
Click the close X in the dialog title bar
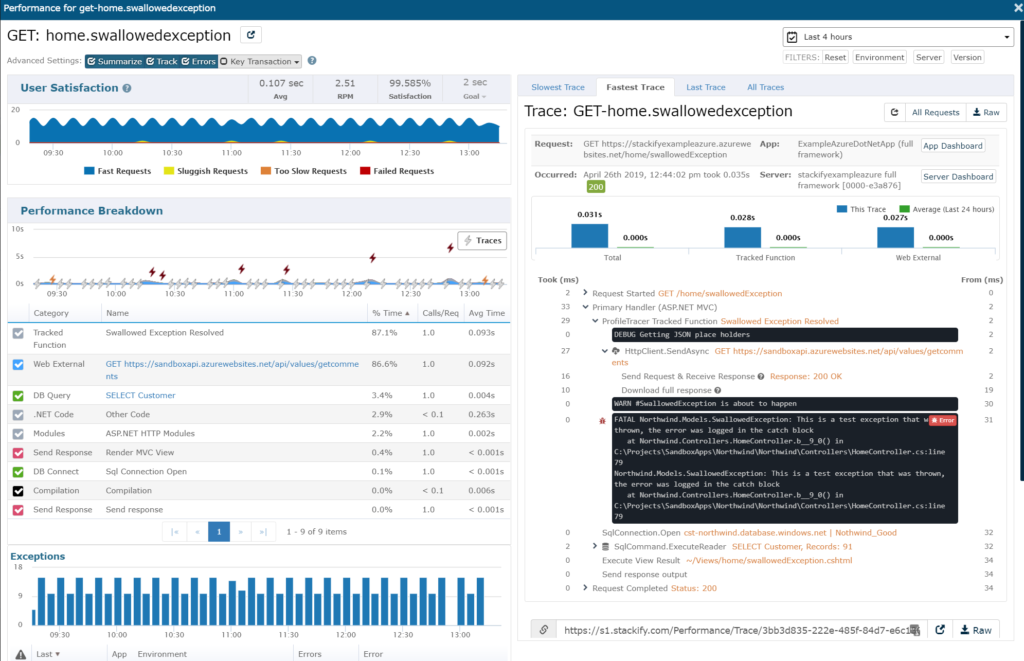[1011, 8]
